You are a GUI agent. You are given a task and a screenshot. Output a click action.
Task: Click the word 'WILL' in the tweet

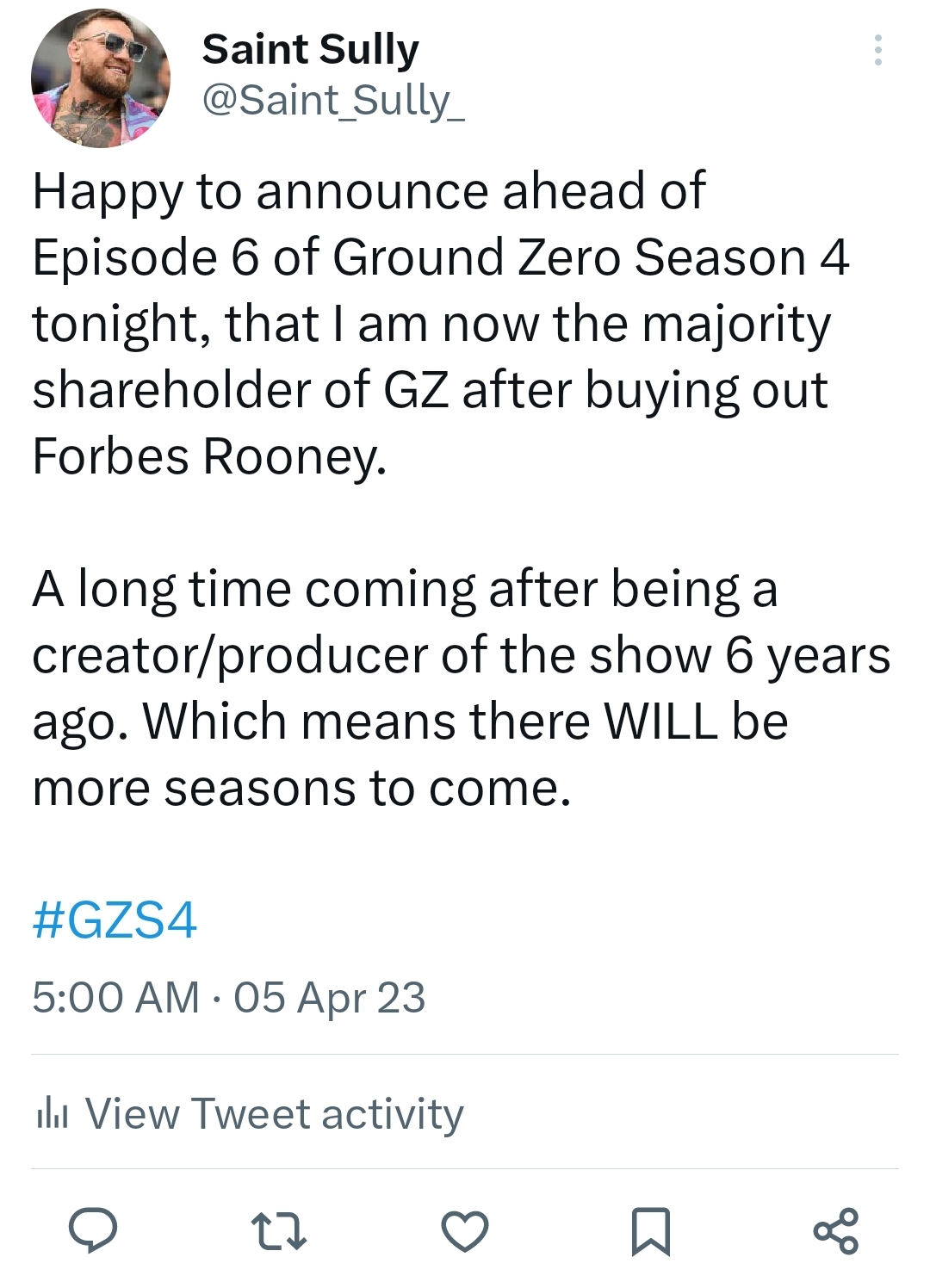[x=661, y=721]
